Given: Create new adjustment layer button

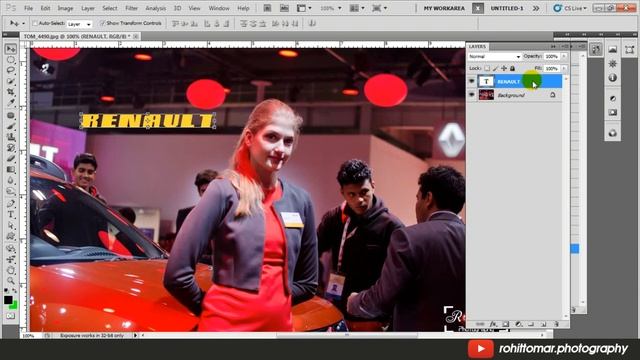Looking at the screenshot, I should coord(518,324).
